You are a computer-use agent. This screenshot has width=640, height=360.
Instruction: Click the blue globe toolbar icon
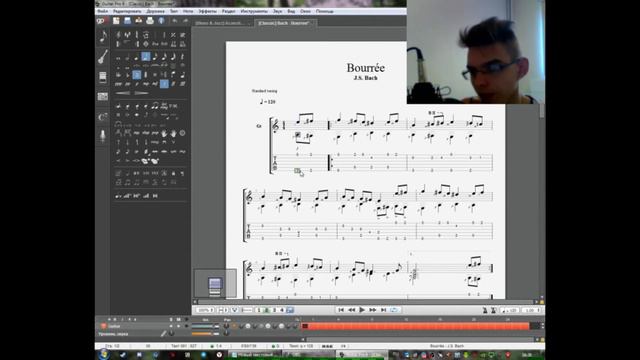(161, 20)
